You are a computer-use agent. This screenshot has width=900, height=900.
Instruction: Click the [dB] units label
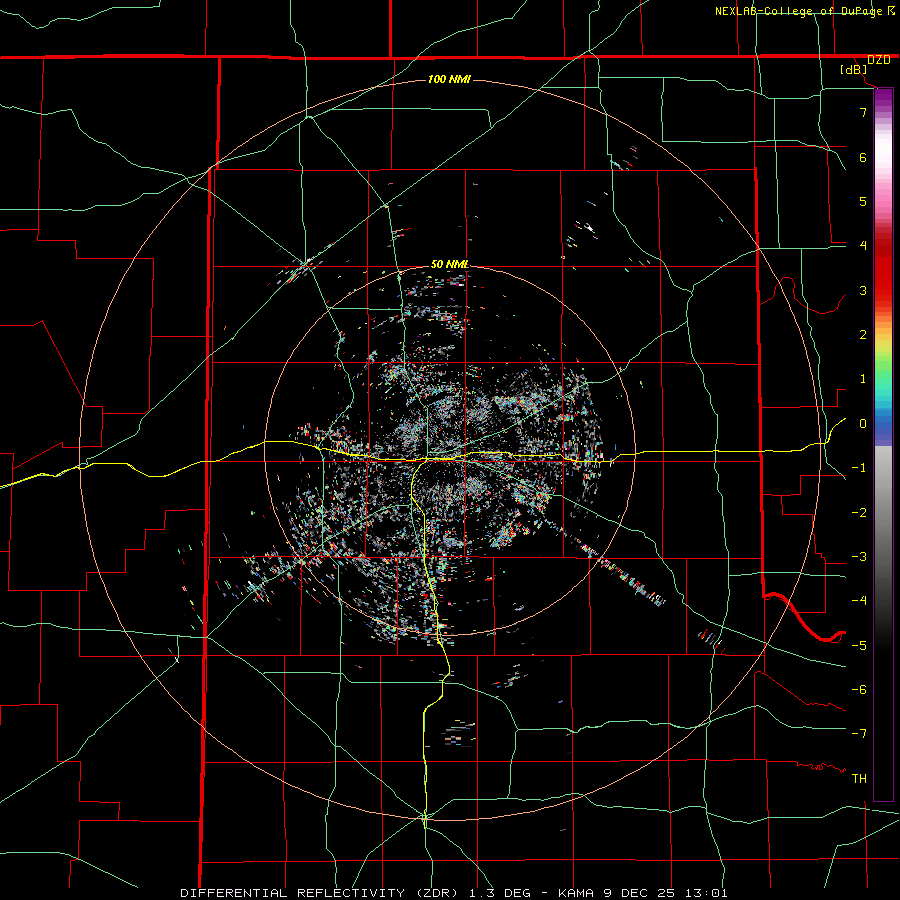854,69
